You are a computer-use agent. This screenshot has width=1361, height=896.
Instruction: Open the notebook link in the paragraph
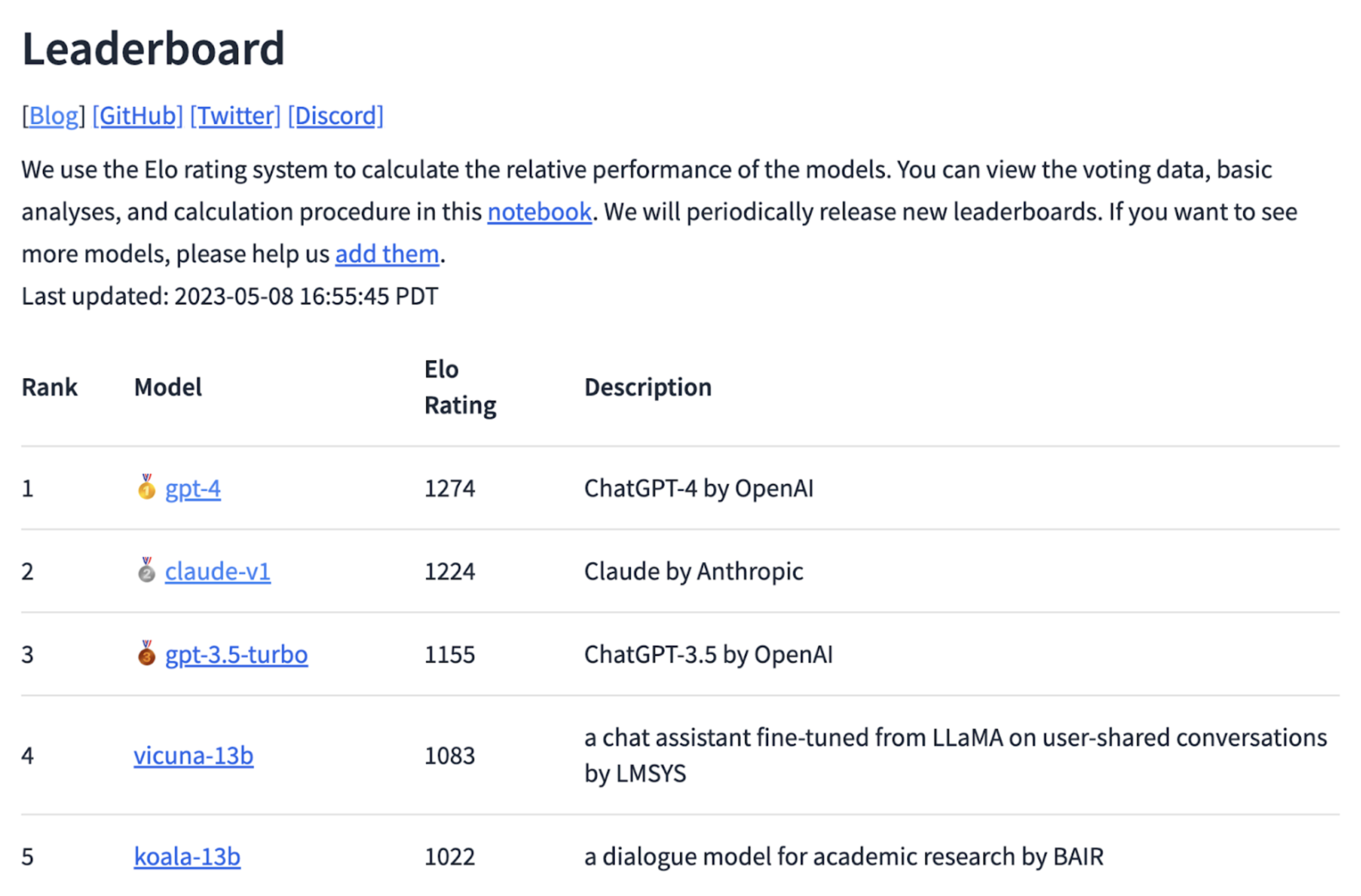pos(539,212)
